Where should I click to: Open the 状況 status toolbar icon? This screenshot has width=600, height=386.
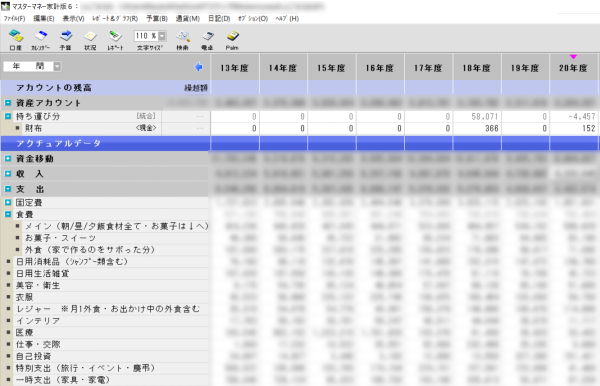click(x=90, y=40)
